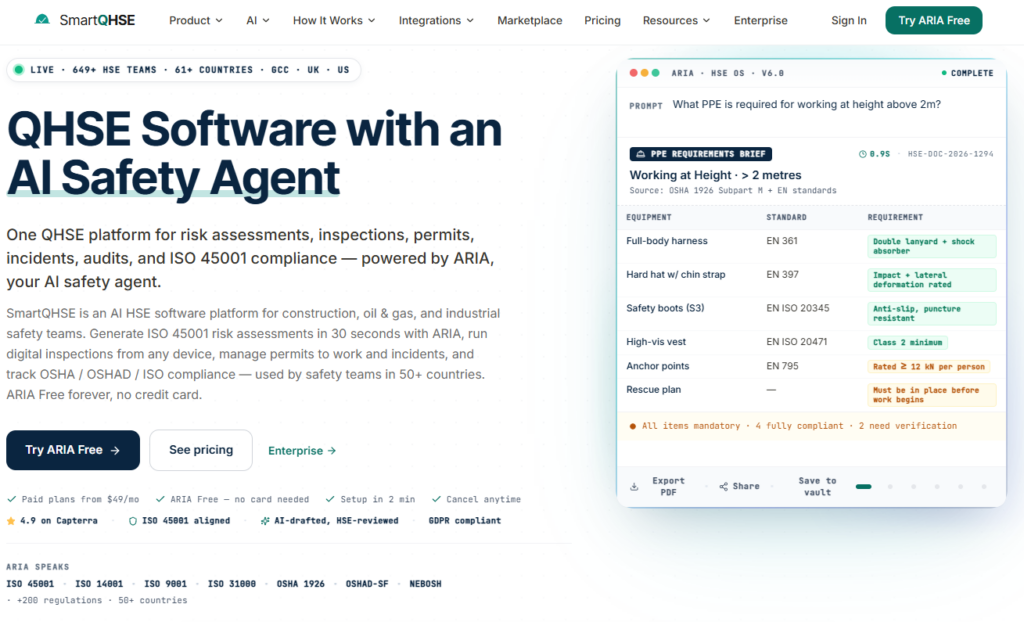Click the GDPR compliant badge

464,521
